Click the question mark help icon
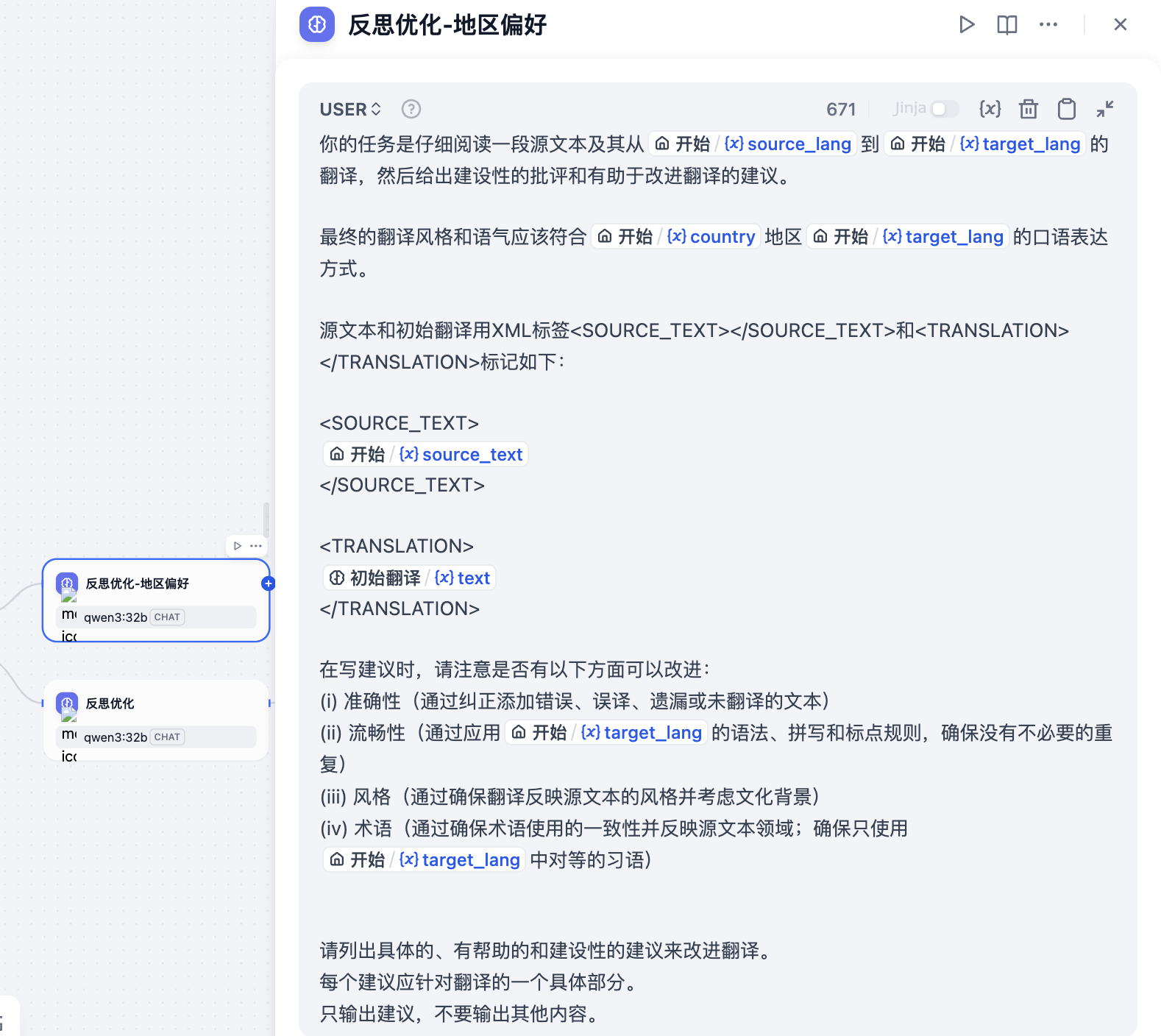The image size is (1161, 1036). click(x=411, y=109)
